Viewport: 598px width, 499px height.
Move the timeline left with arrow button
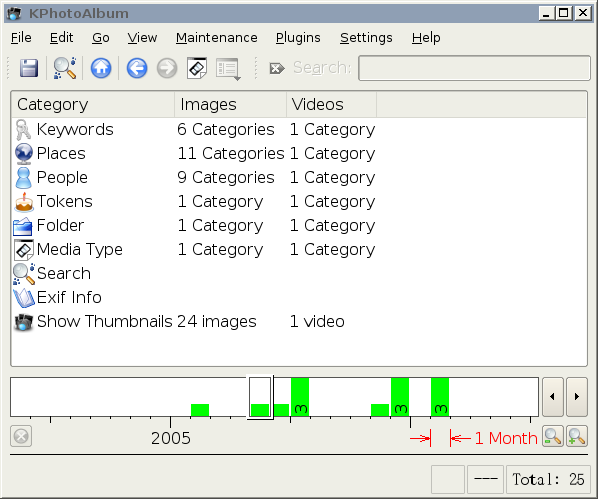[553, 397]
